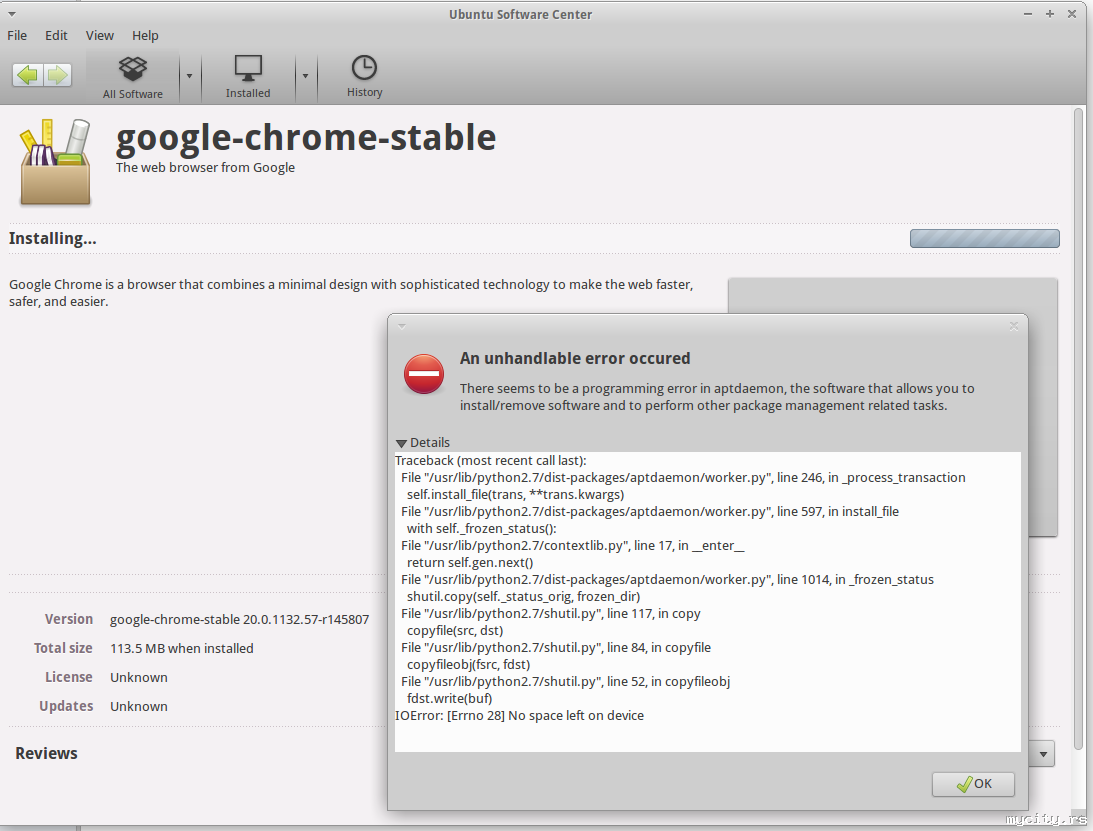Open History clock icon
Screen dimensions: 1093x831
tap(364, 77)
